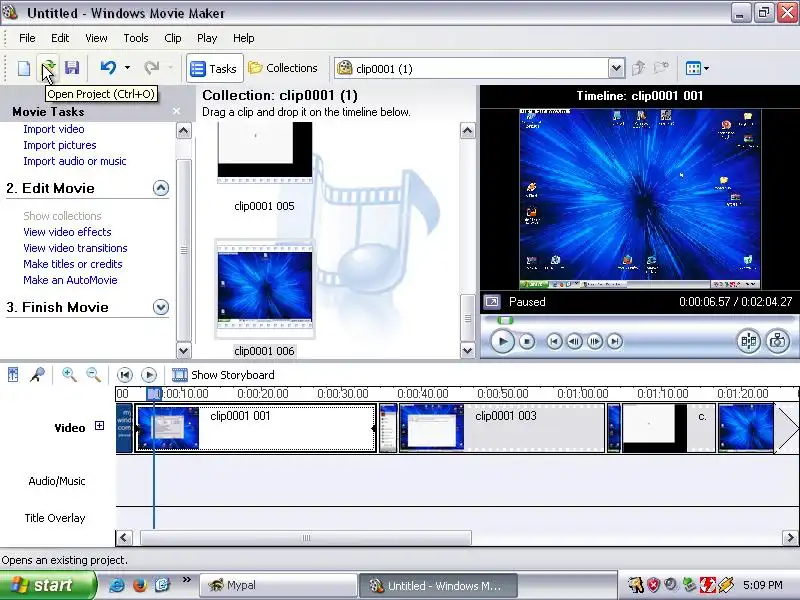Click the Open Project toolbar icon
Image resolution: width=800 pixels, height=600 pixels.
pos(48,68)
